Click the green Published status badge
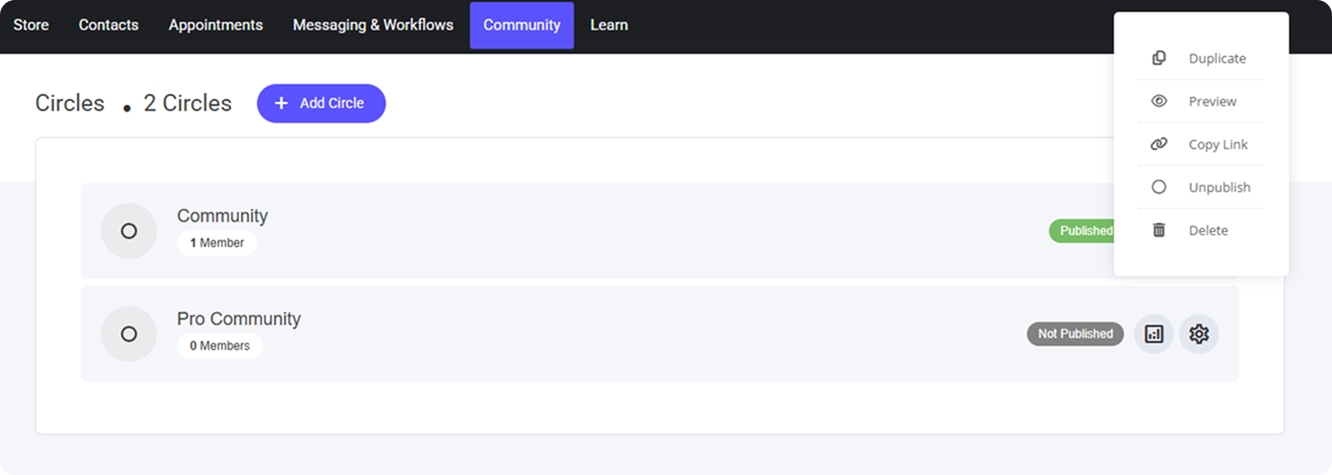This screenshot has height=475, width=1332. 1082,231
